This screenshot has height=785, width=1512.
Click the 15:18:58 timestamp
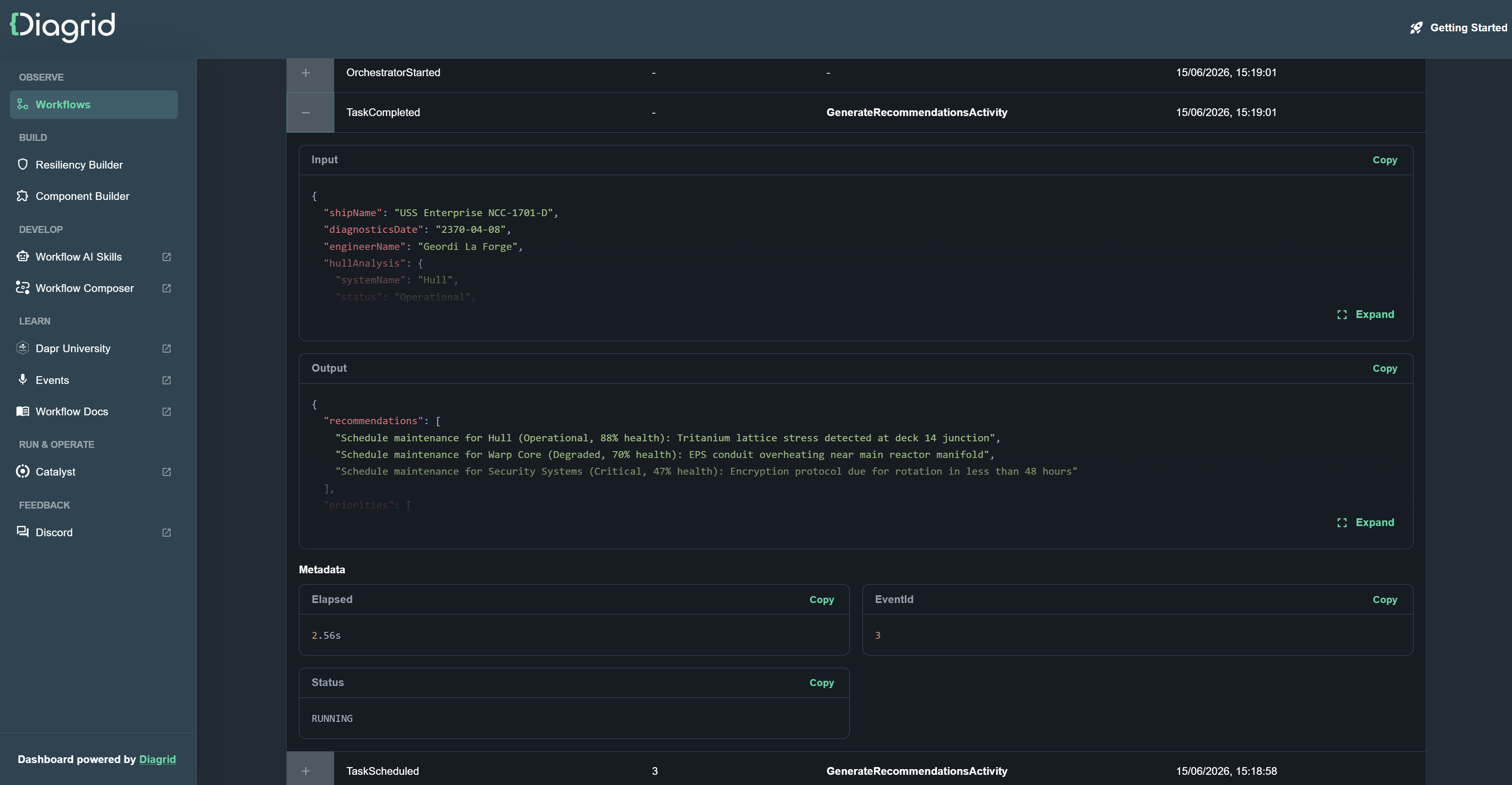pos(1226,771)
